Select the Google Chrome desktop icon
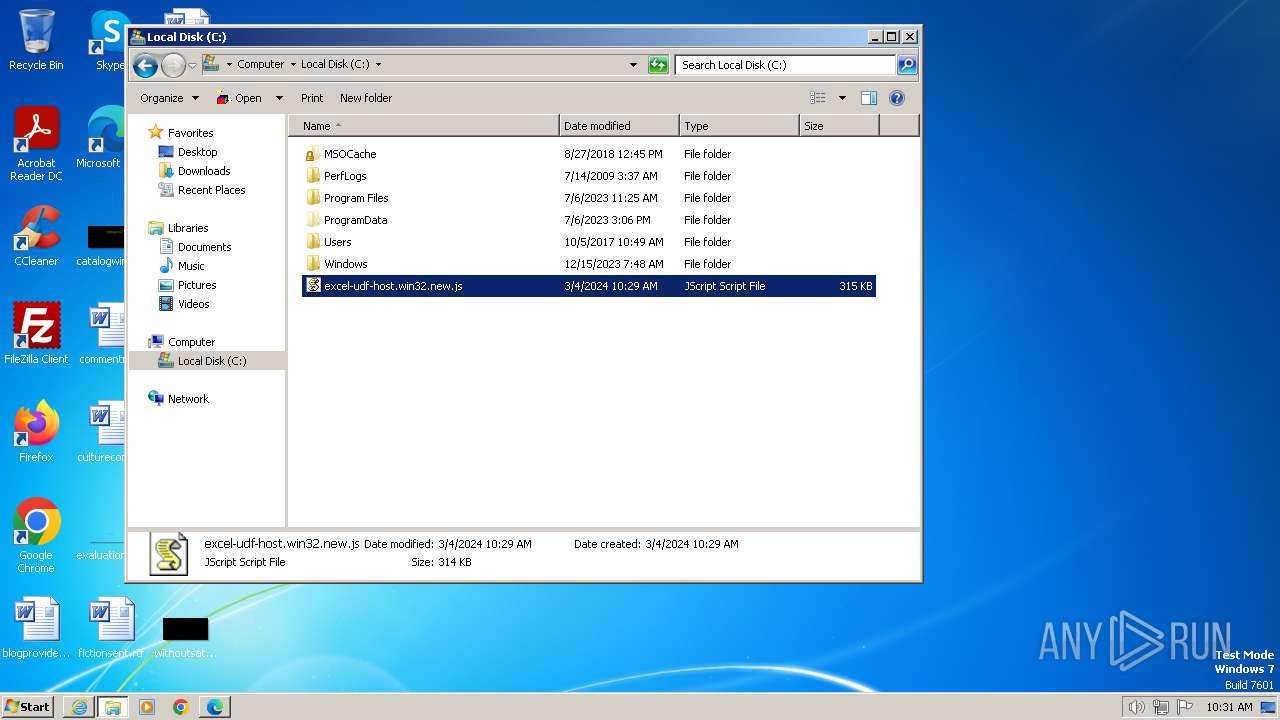This screenshot has width=1280, height=720. (36, 536)
